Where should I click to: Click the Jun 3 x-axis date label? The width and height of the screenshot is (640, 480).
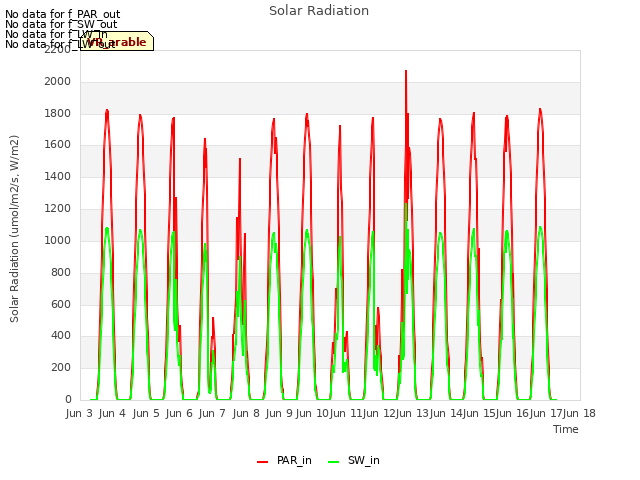79,413
